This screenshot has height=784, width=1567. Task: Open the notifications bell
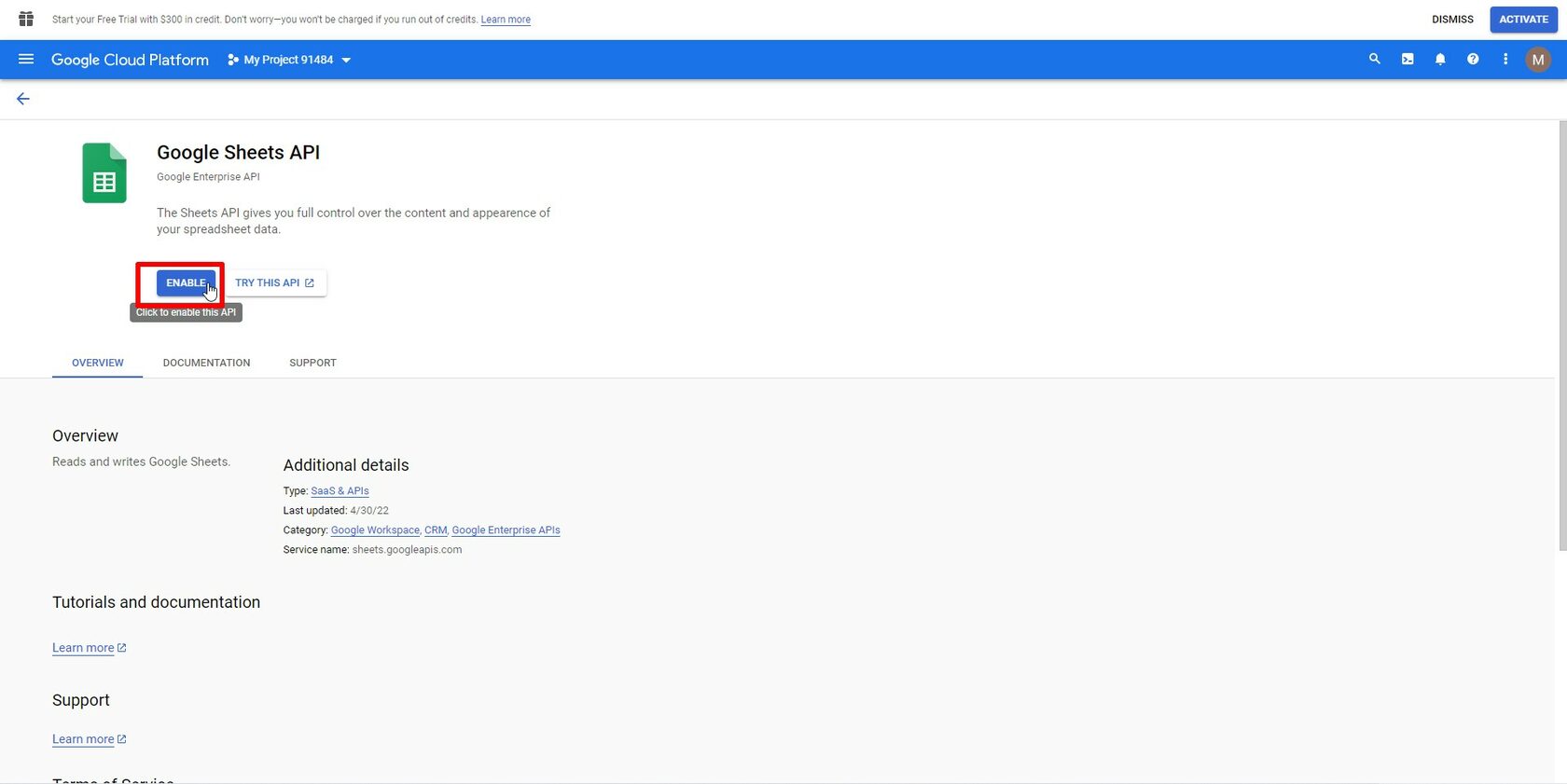click(x=1440, y=59)
